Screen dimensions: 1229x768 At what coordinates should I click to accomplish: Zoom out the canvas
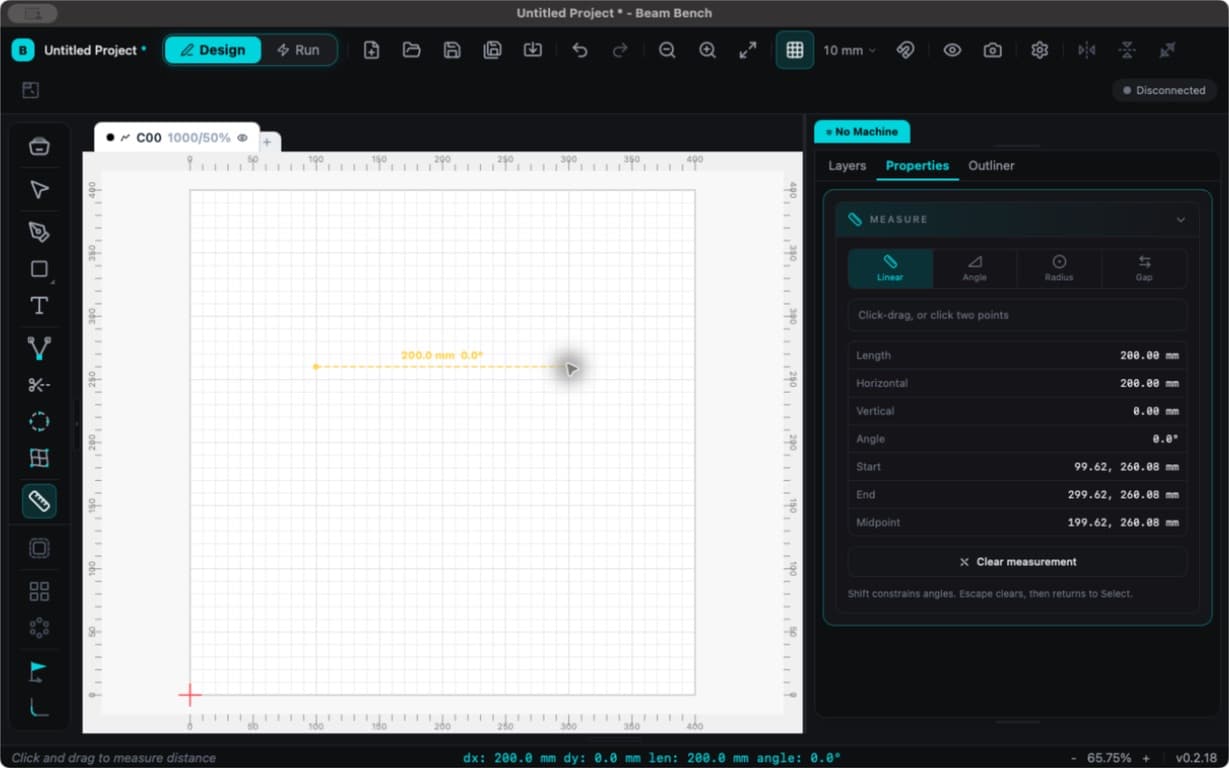pyautogui.click(x=667, y=50)
